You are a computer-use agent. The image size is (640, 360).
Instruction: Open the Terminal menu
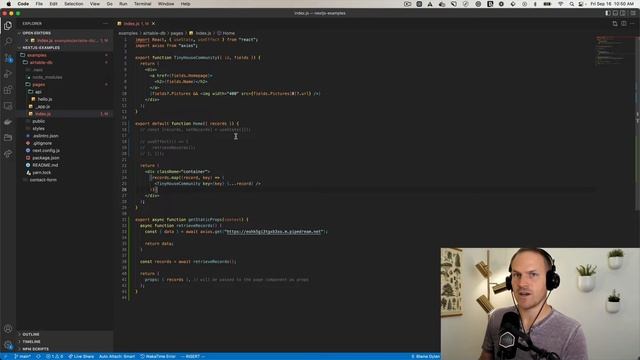(142, 4)
